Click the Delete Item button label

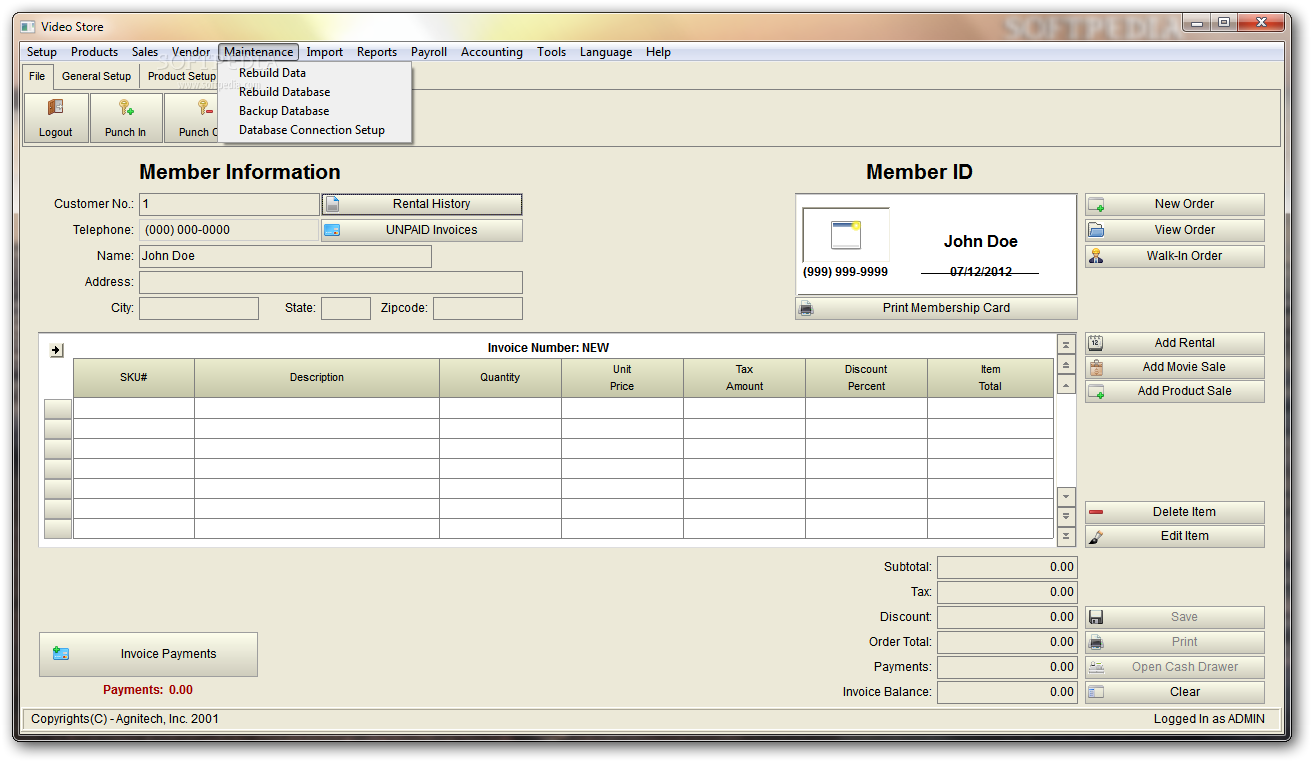pyautogui.click(x=1184, y=512)
